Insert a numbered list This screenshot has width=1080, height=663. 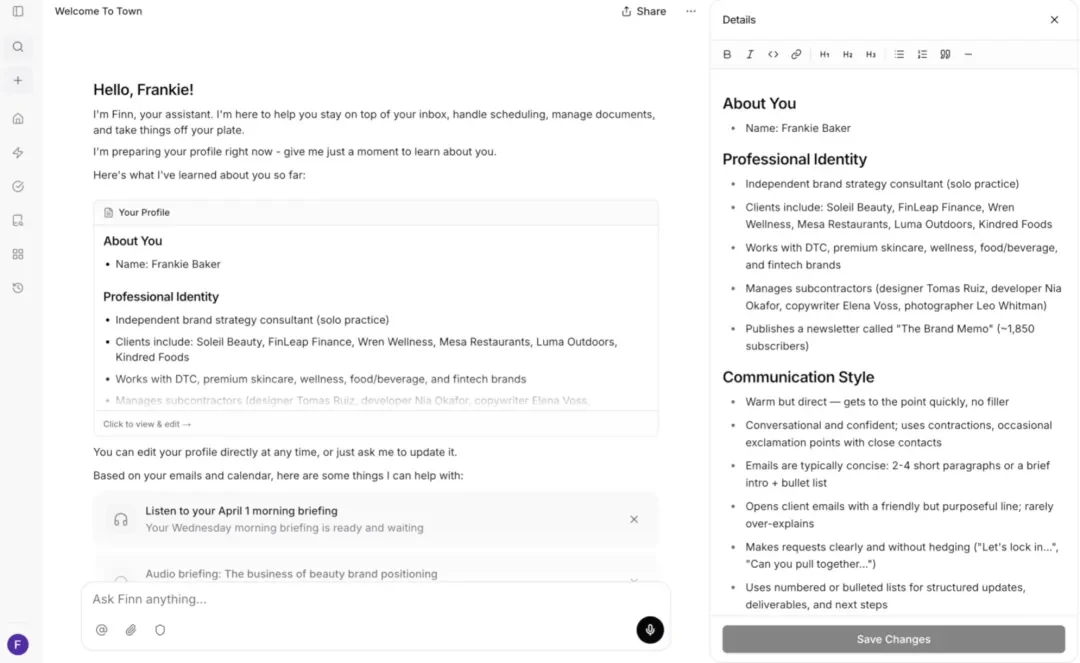[922, 54]
